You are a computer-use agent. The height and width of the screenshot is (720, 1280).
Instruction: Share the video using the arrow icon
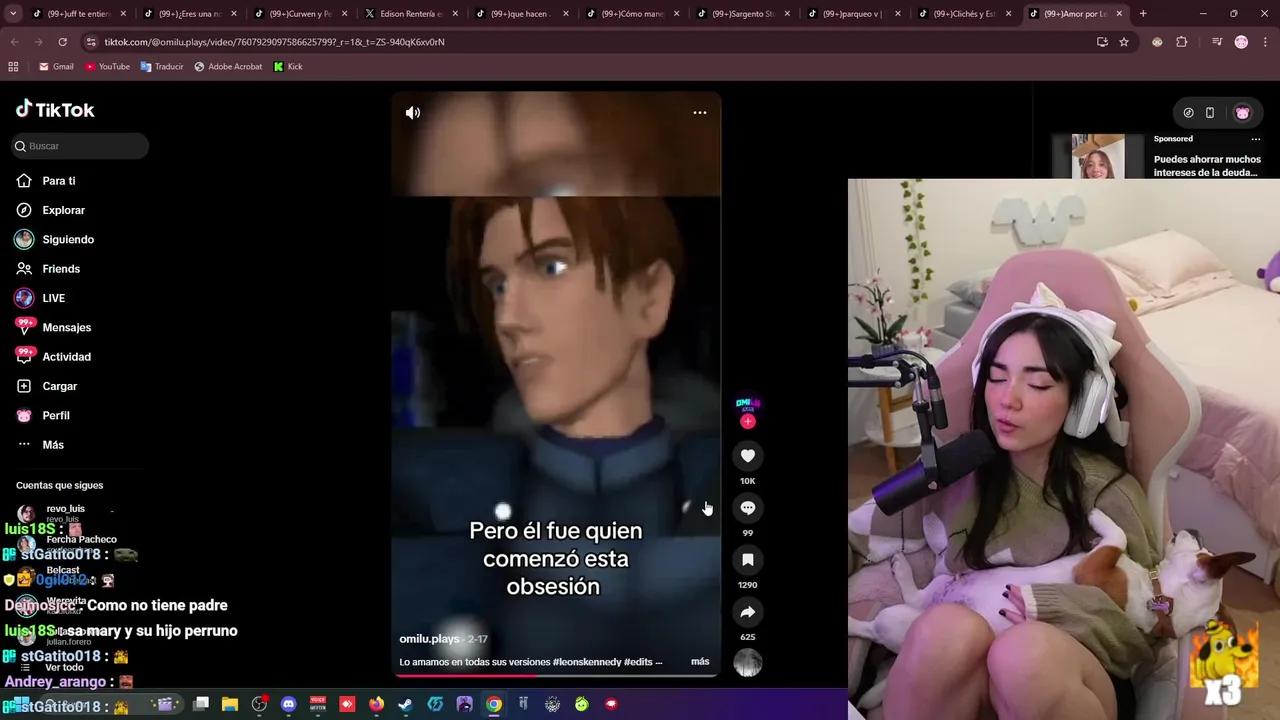coord(747,612)
